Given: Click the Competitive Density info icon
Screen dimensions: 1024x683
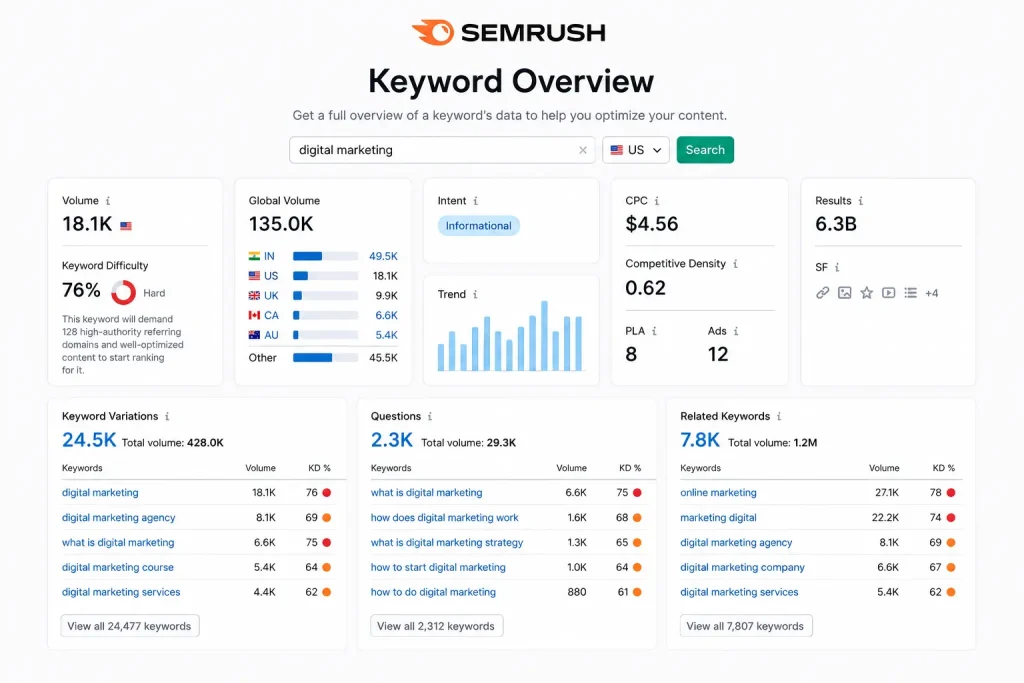Looking at the screenshot, I should 735,264.
